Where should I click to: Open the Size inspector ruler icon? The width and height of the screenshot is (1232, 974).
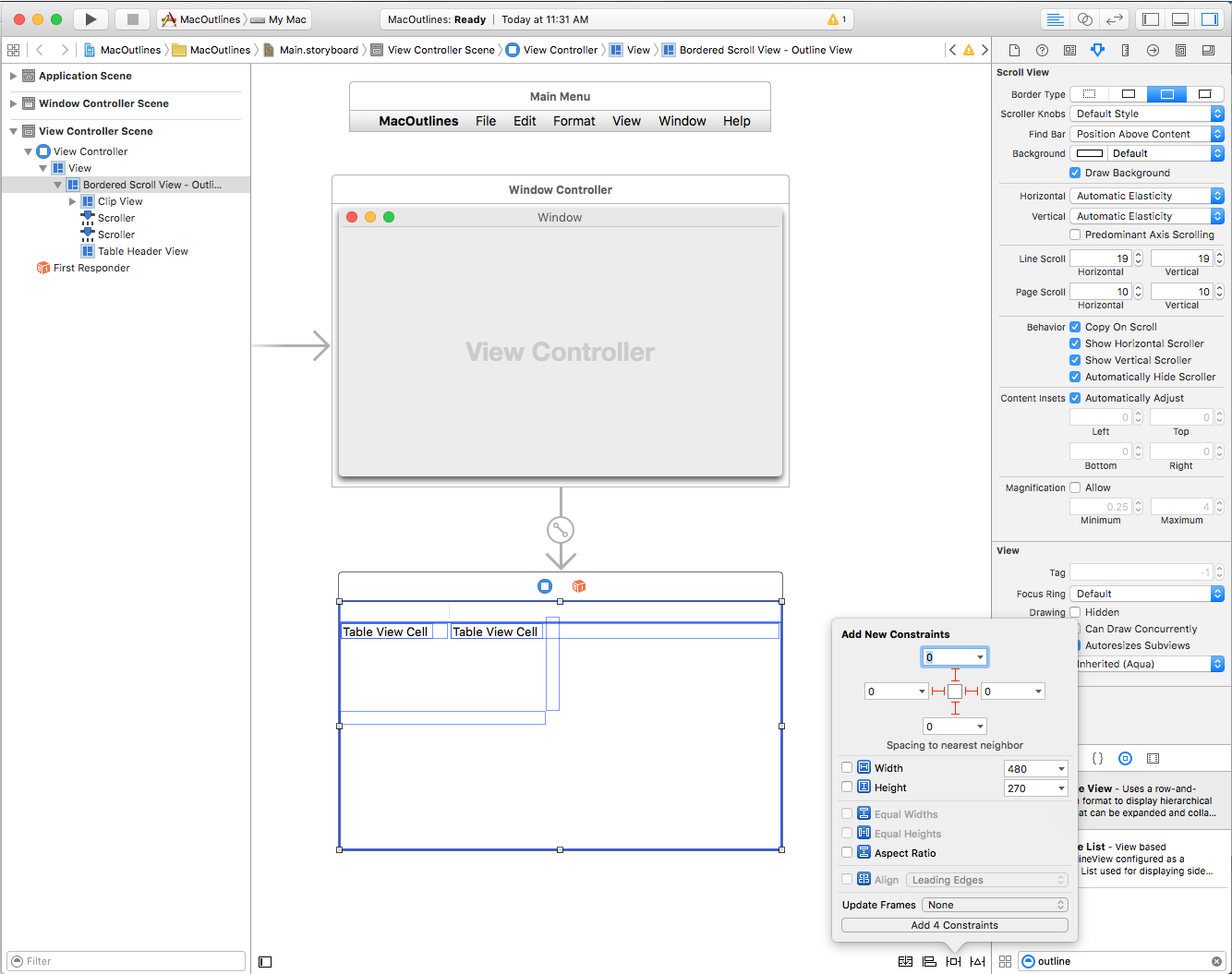coord(1125,50)
